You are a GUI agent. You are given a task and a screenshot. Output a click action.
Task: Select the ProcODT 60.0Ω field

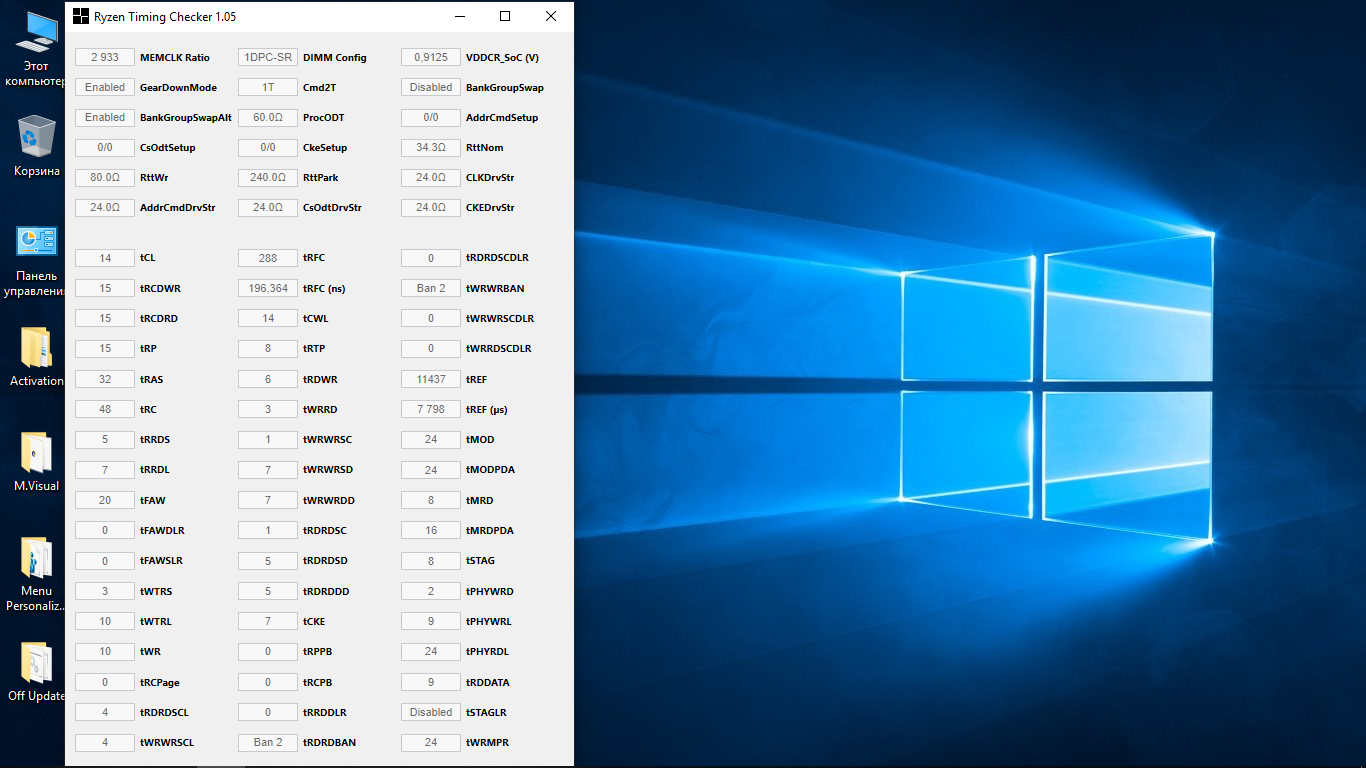(x=268, y=118)
